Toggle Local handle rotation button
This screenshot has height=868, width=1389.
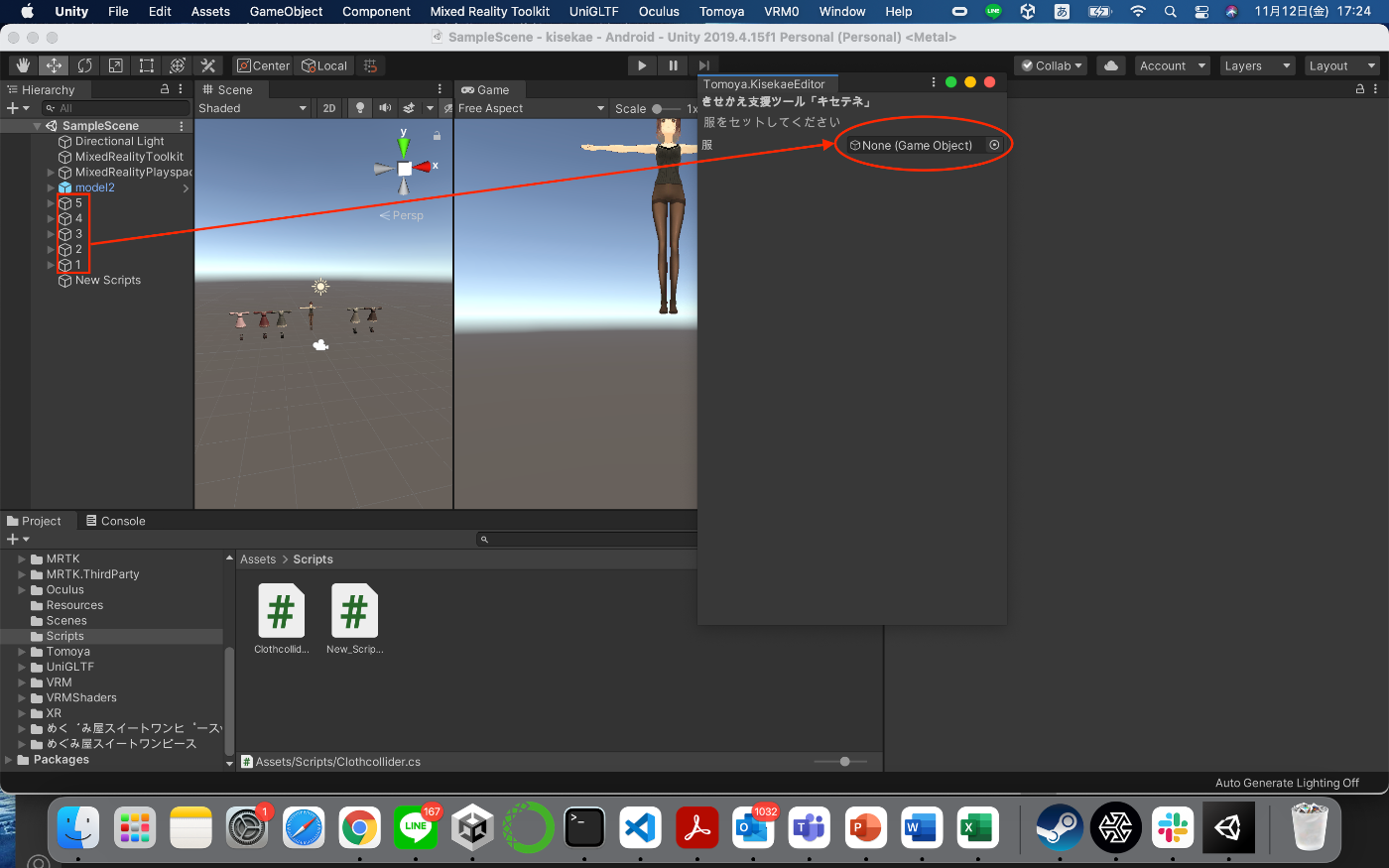(x=324, y=65)
